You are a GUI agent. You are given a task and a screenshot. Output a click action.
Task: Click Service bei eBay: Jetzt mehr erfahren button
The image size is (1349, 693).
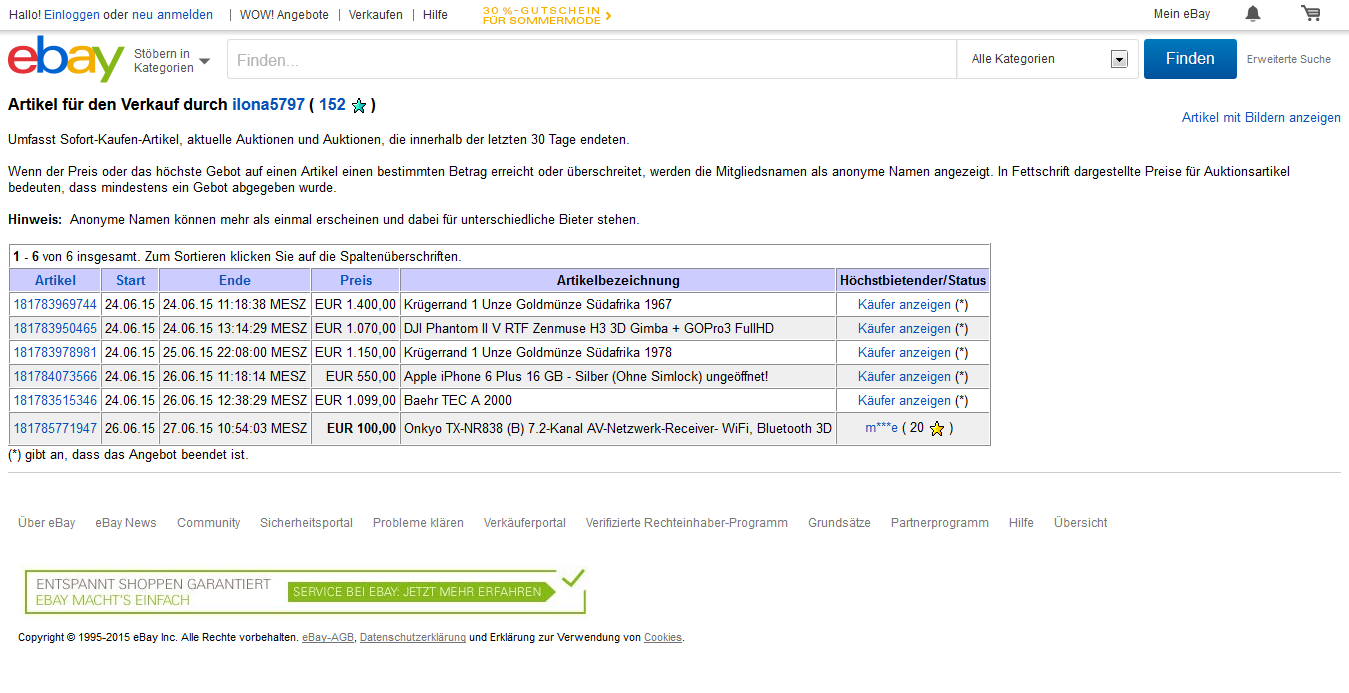coord(421,592)
